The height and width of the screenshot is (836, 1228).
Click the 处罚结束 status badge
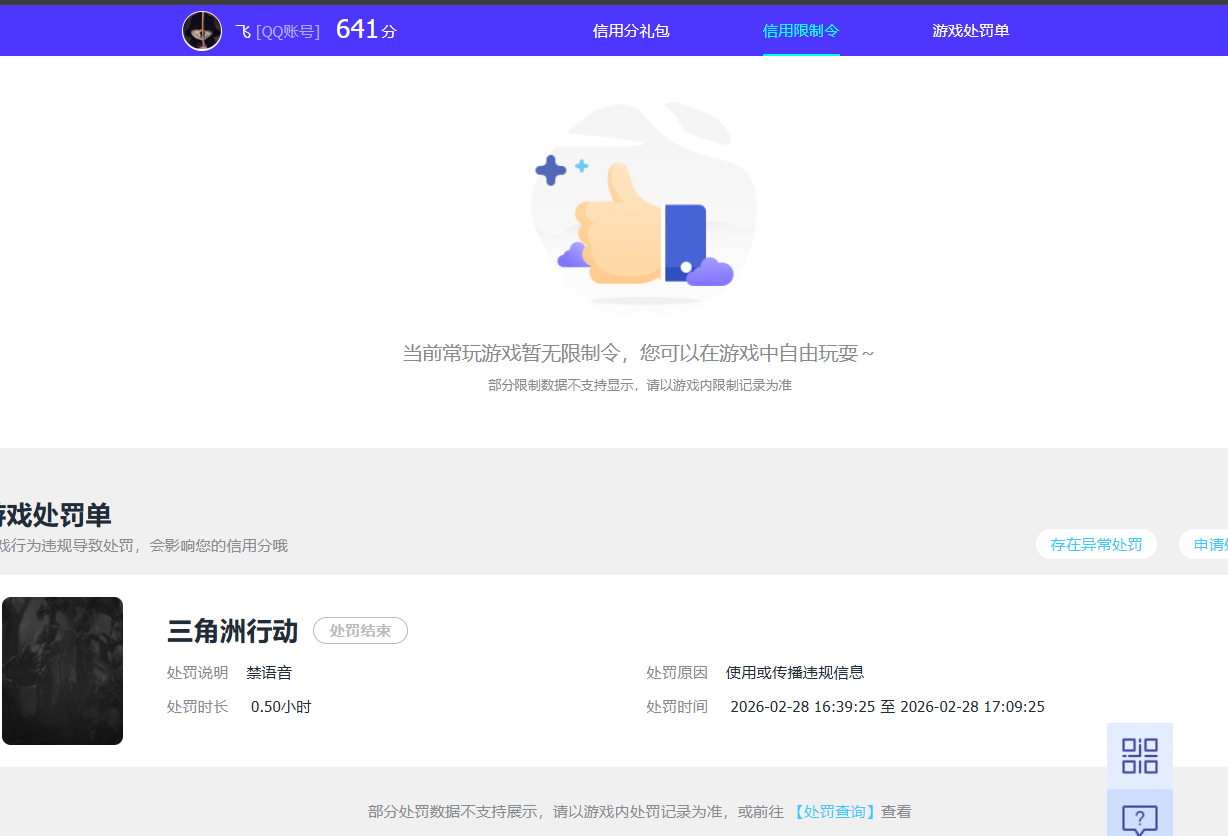point(360,630)
